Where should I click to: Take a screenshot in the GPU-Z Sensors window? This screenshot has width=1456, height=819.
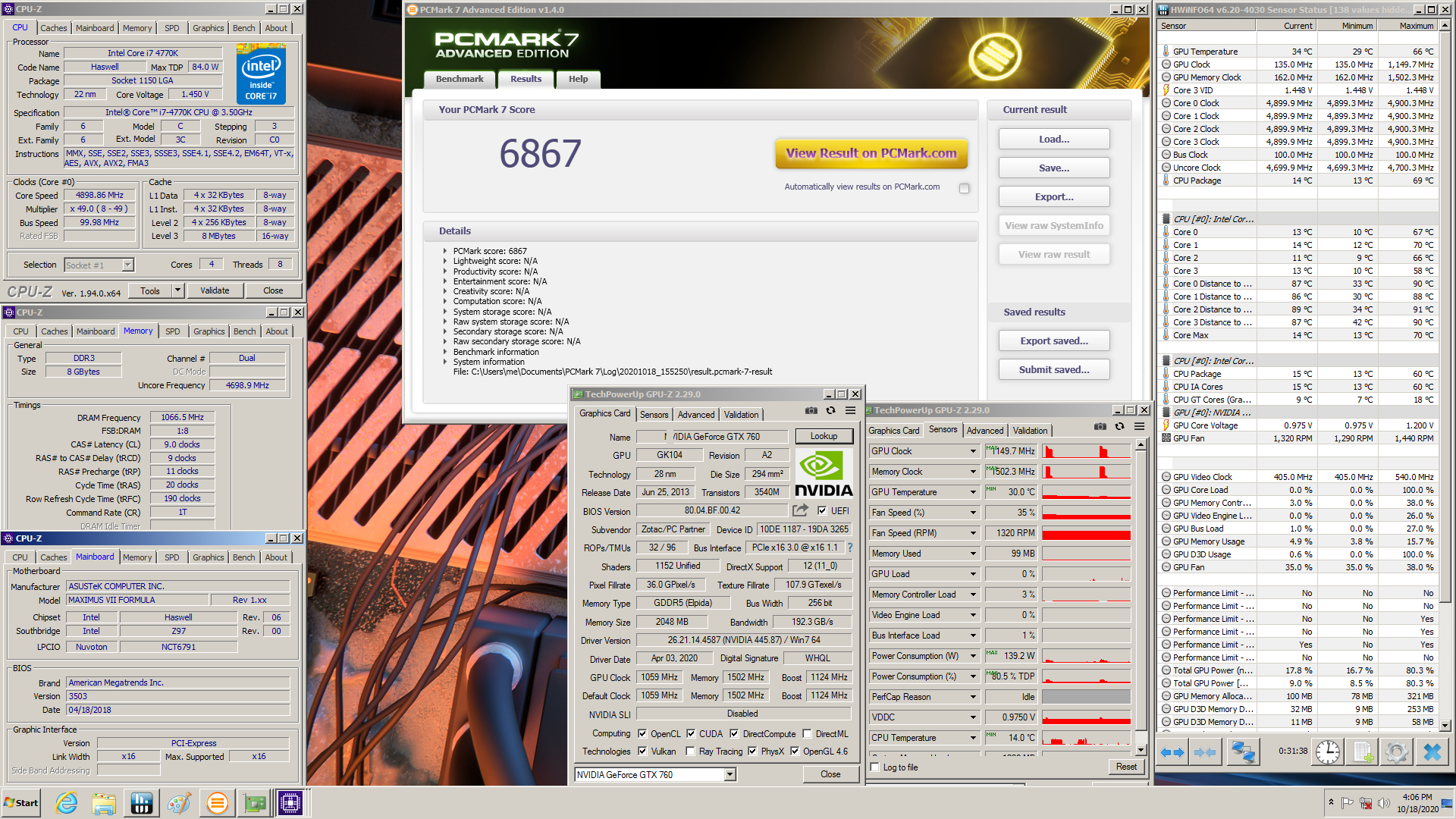1100,426
